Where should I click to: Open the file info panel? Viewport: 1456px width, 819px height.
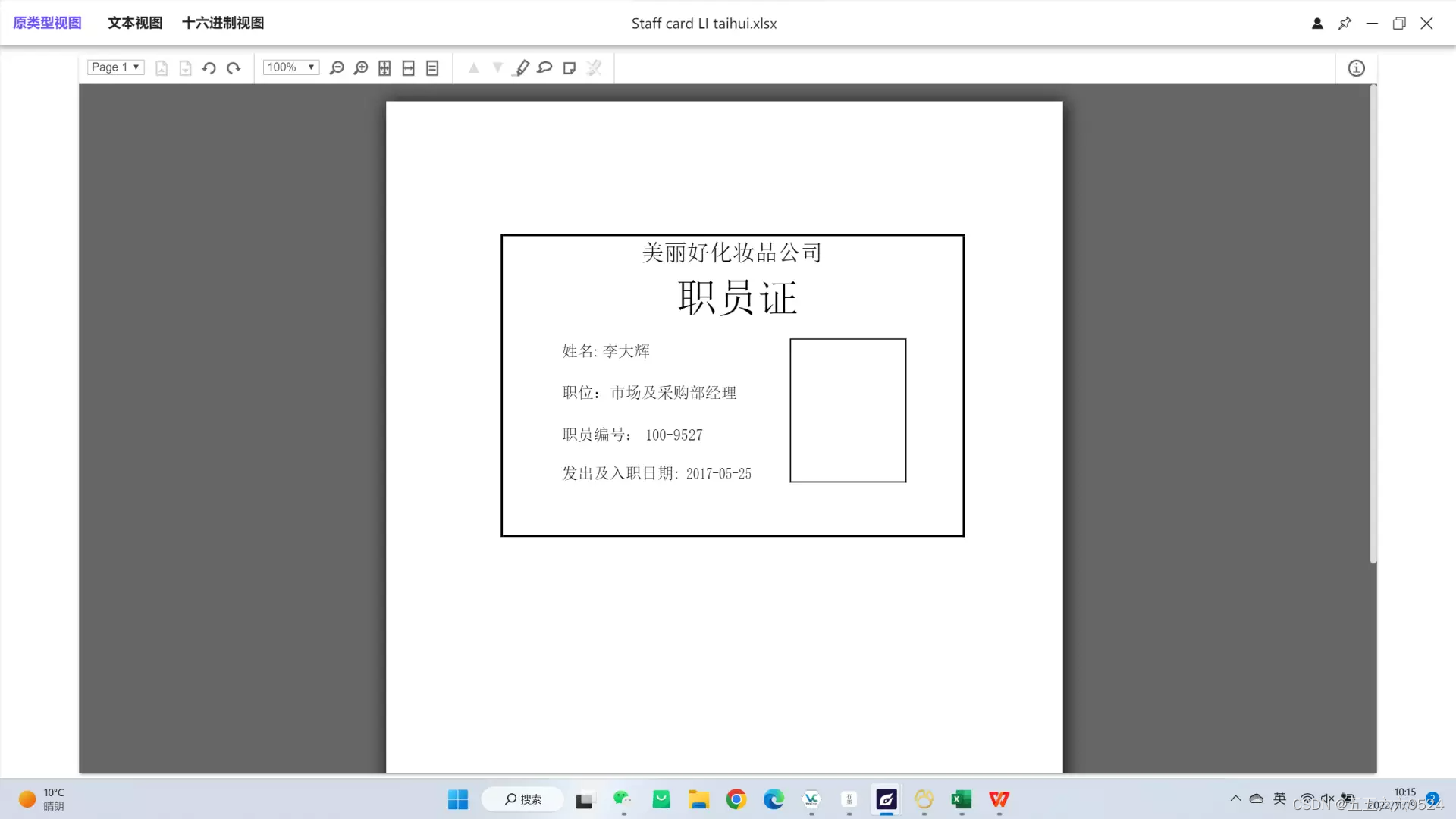(x=1356, y=68)
